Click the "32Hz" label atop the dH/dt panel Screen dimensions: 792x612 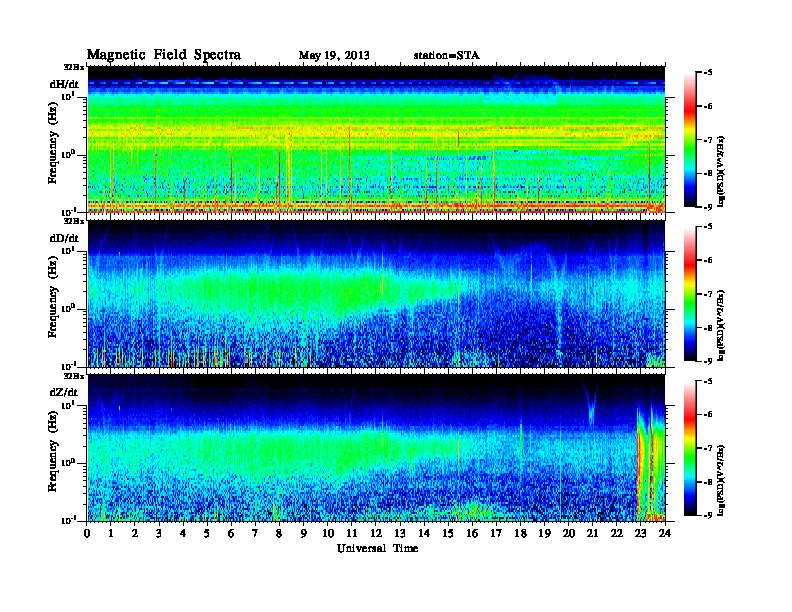tap(74, 67)
